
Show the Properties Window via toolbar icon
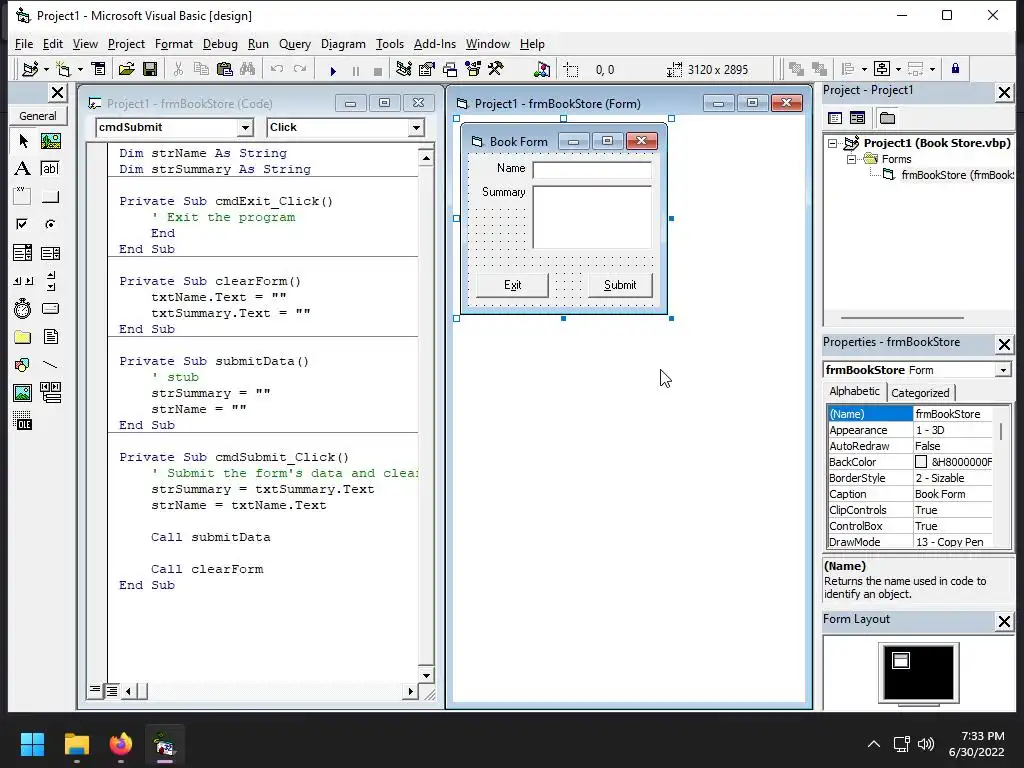(x=427, y=69)
